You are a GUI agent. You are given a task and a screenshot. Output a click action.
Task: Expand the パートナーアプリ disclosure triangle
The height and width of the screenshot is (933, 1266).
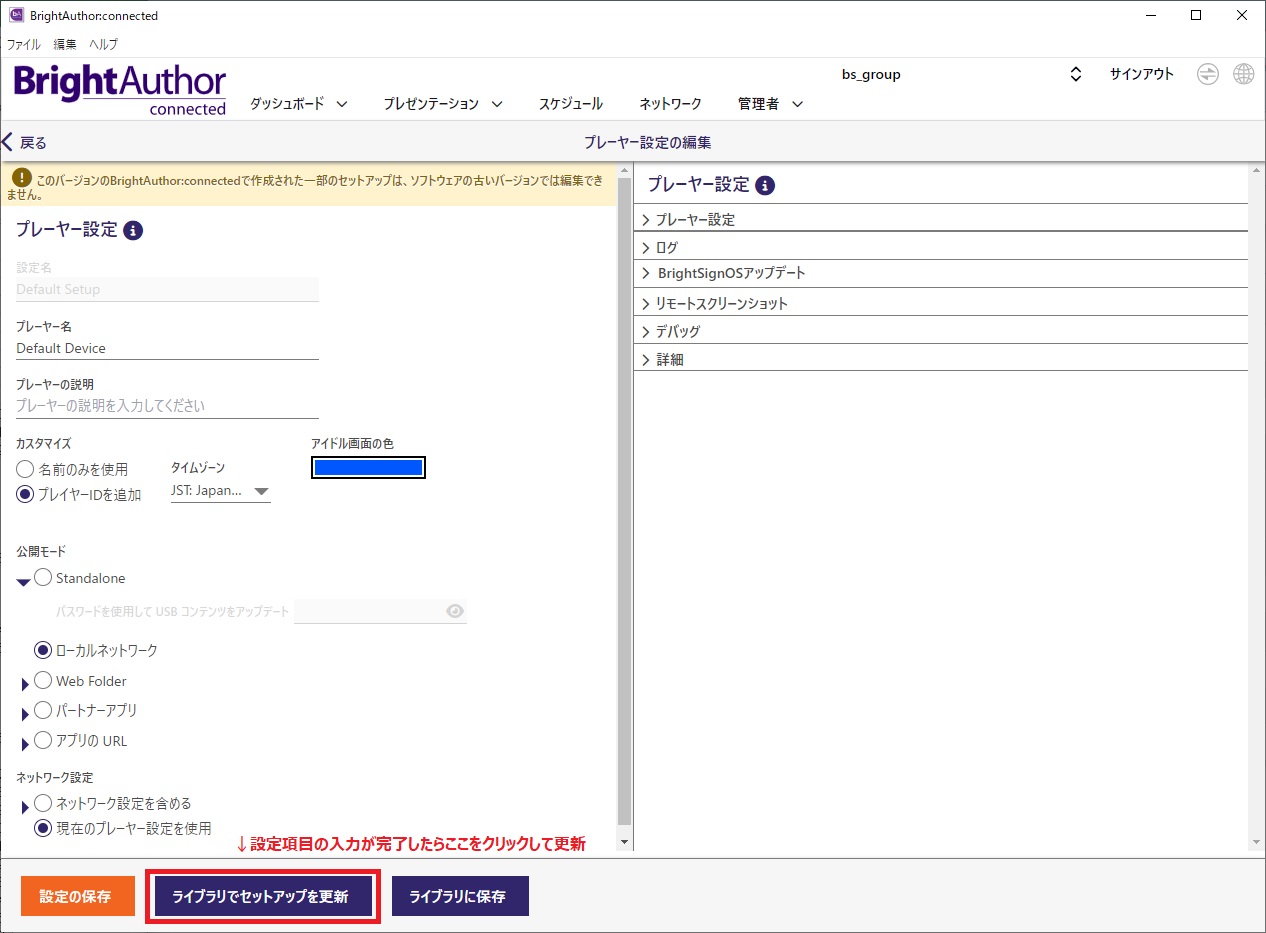[25, 715]
